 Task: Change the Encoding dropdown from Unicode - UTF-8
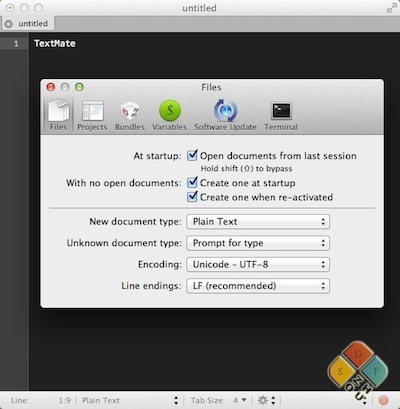pyautogui.click(x=258, y=264)
